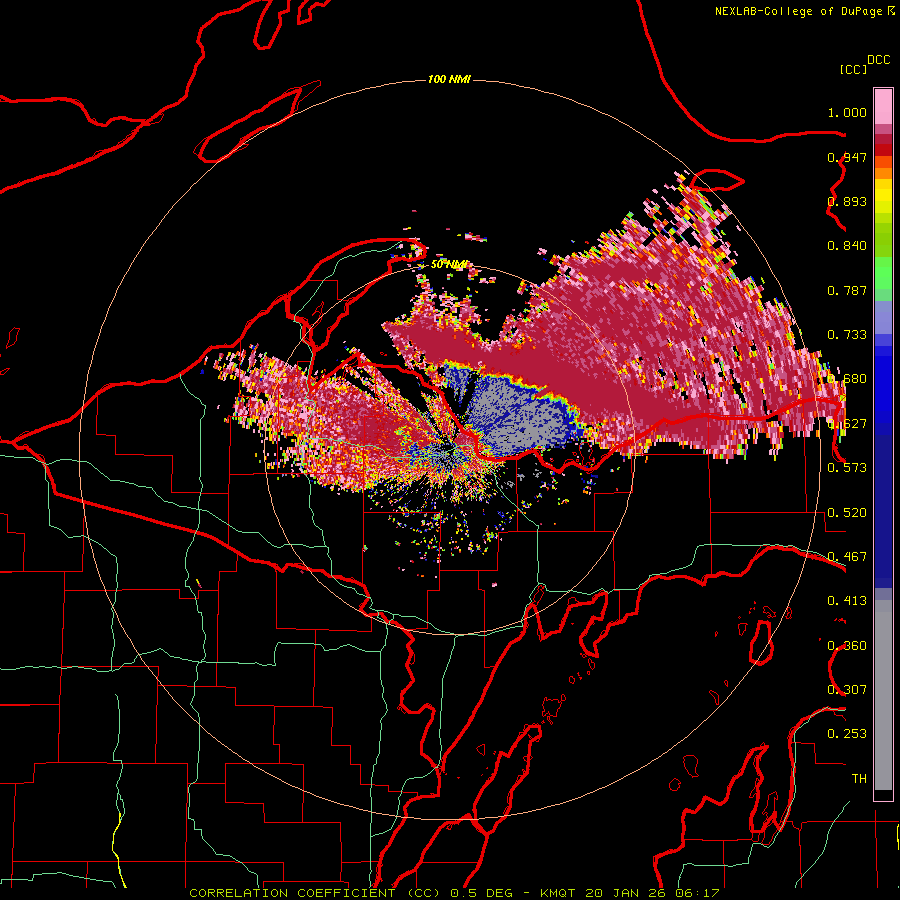The width and height of the screenshot is (900, 900).
Task: Click the product title caption at bottom
Action: [454, 893]
